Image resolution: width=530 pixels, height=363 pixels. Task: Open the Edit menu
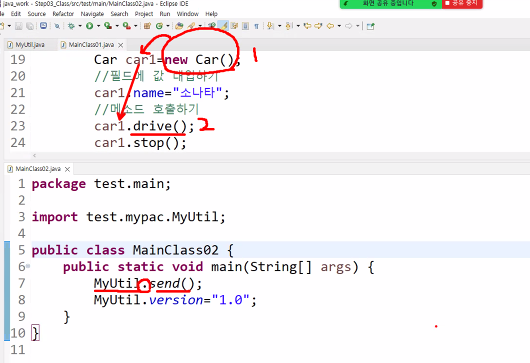coord(16,14)
